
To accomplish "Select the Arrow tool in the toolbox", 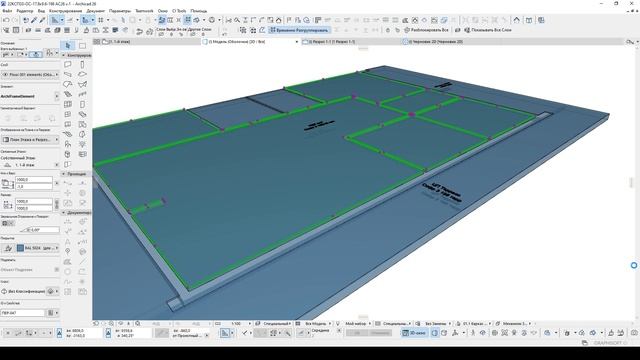I will point(68,45).
